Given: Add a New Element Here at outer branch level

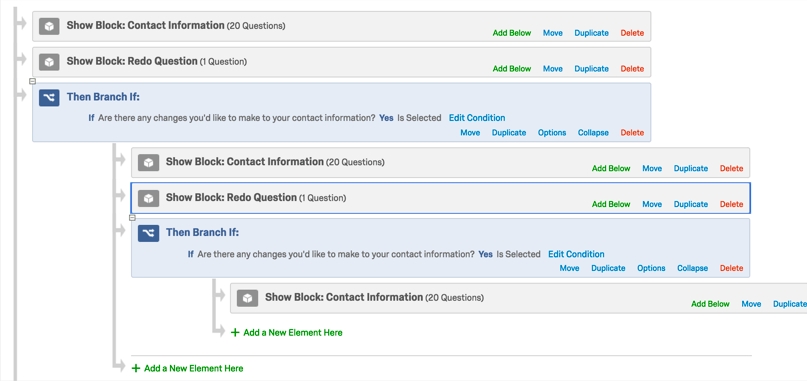Looking at the screenshot, I should coord(187,369).
